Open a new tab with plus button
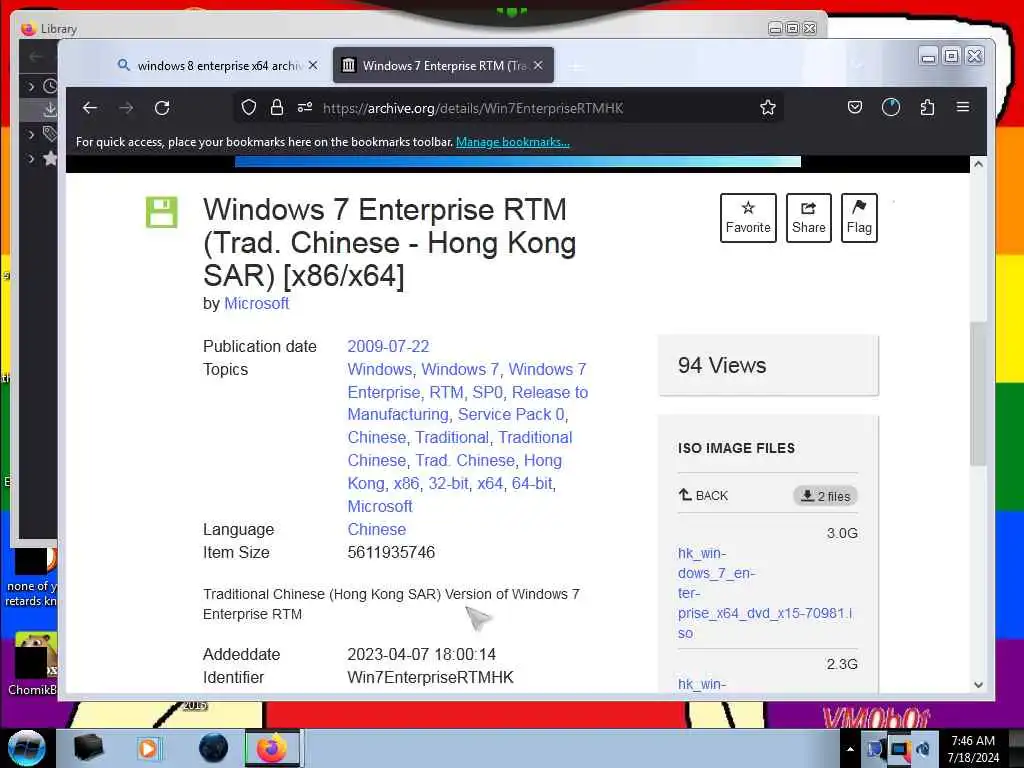The height and width of the screenshot is (768, 1024). pyautogui.click(x=575, y=66)
